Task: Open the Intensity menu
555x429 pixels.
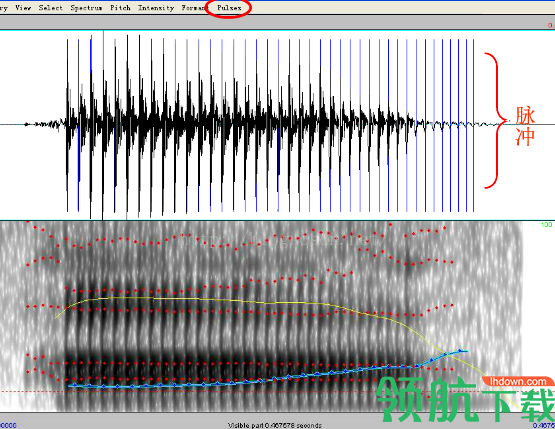Action: pos(156,8)
